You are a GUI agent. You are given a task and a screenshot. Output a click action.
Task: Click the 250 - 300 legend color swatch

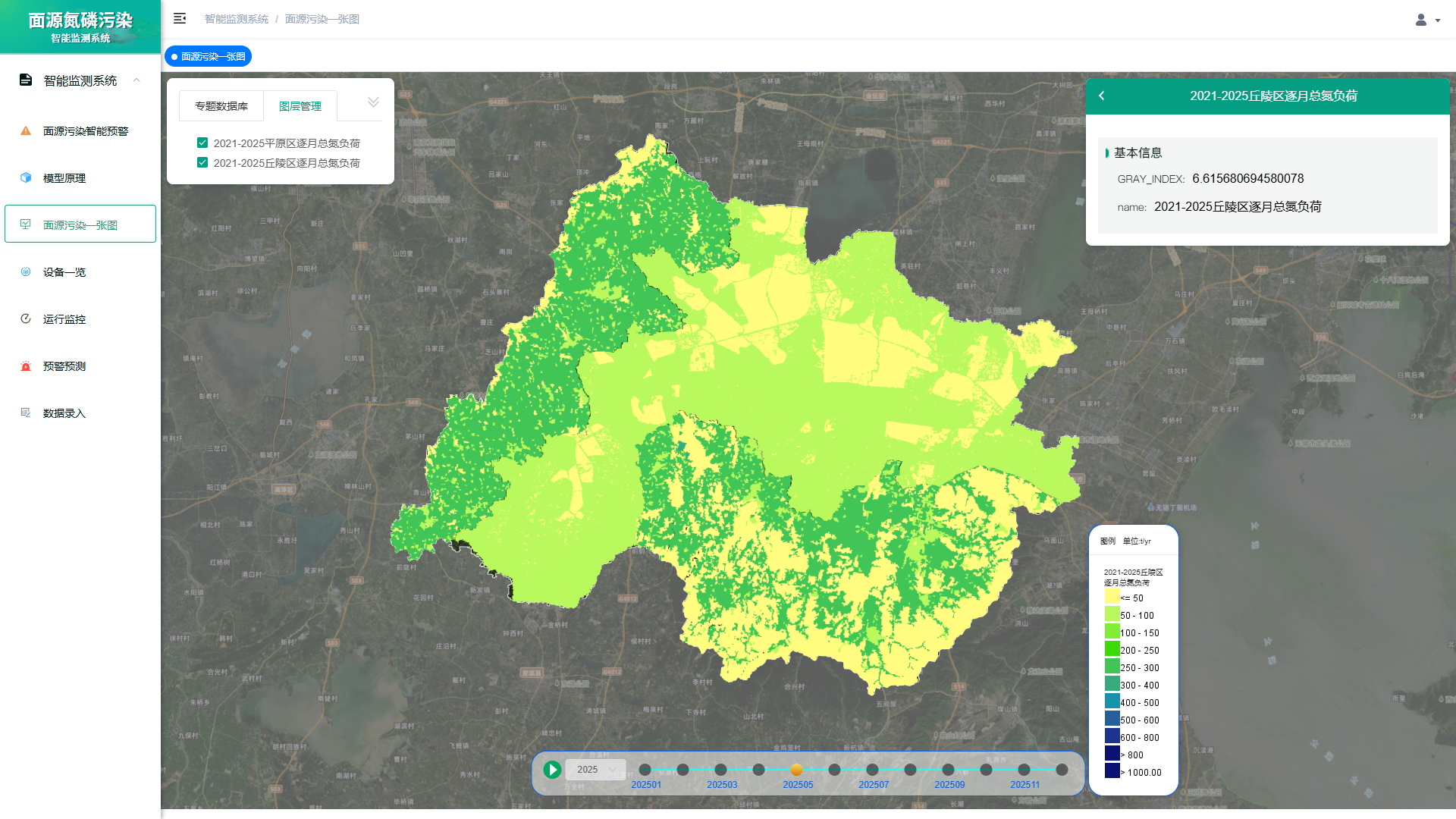pyautogui.click(x=1112, y=667)
